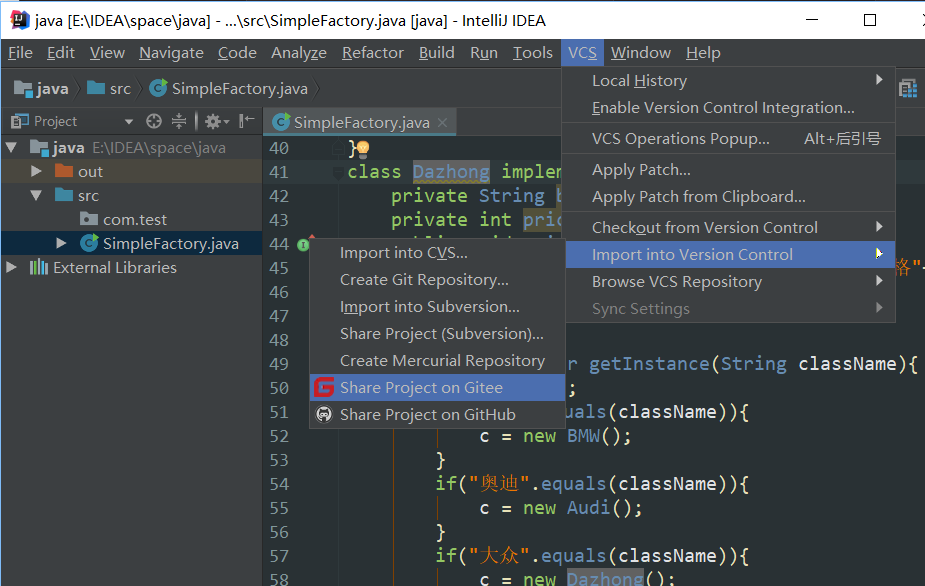Image resolution: width=925 pixels, height=586 pixels.
Task: Expand SimpleFactory.java in project tree
Action: [x=61, y=243]
